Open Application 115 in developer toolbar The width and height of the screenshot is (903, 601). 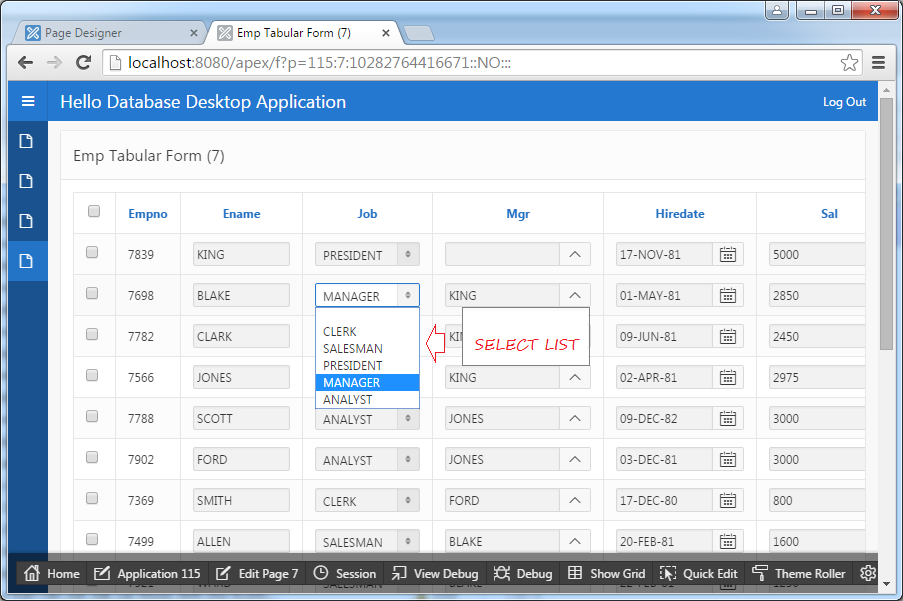[x=147, y=573]
